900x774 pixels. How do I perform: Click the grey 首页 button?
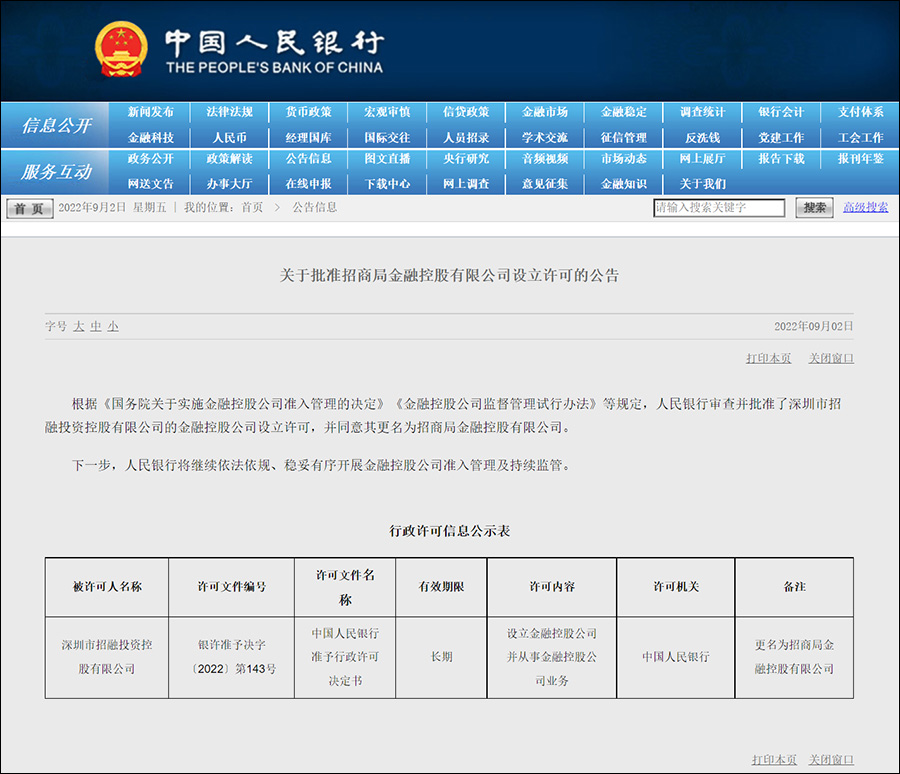(x=30, y=208)
